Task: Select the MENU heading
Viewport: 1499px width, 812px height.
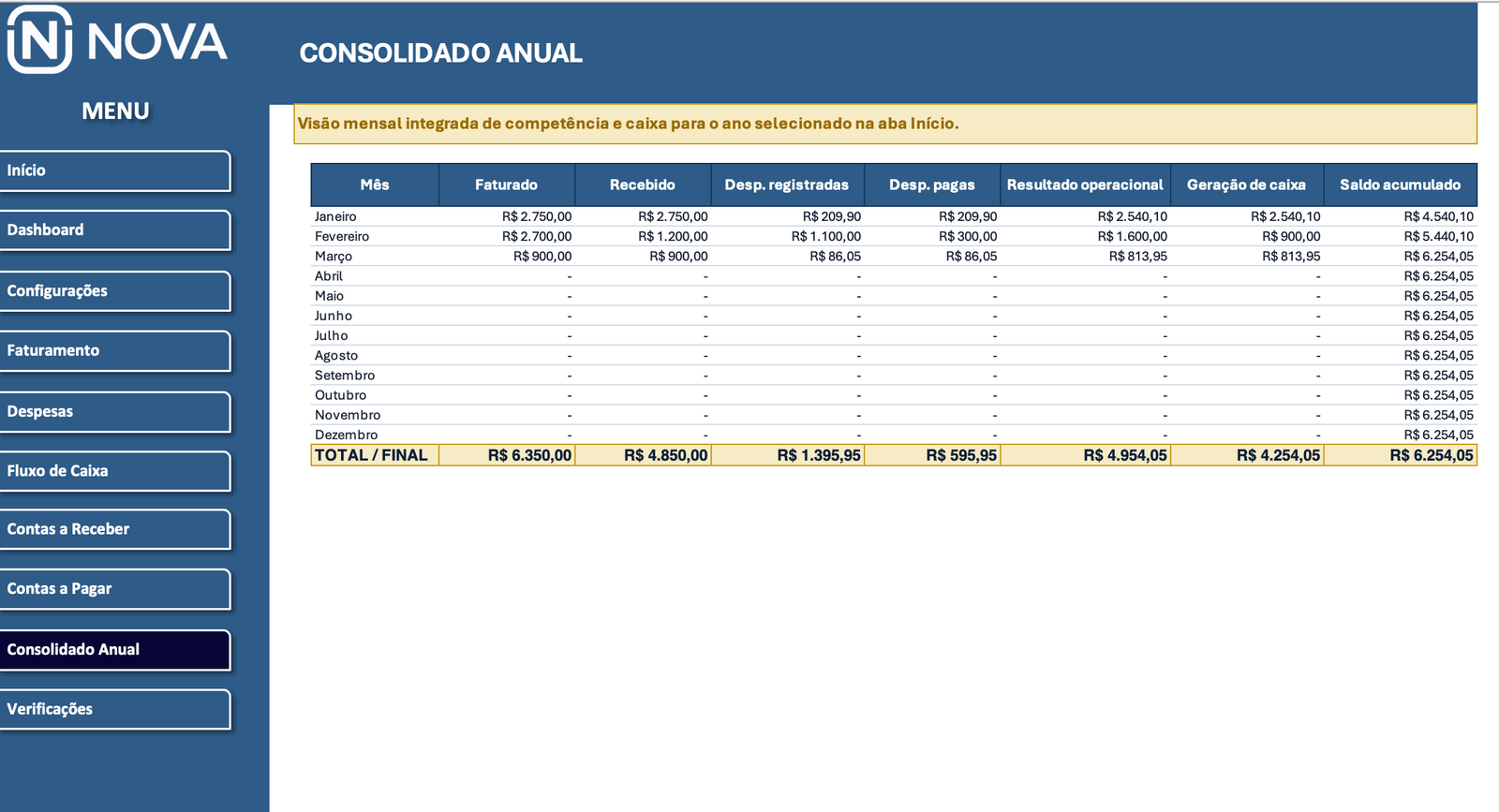Action: (x=115, y=111)
